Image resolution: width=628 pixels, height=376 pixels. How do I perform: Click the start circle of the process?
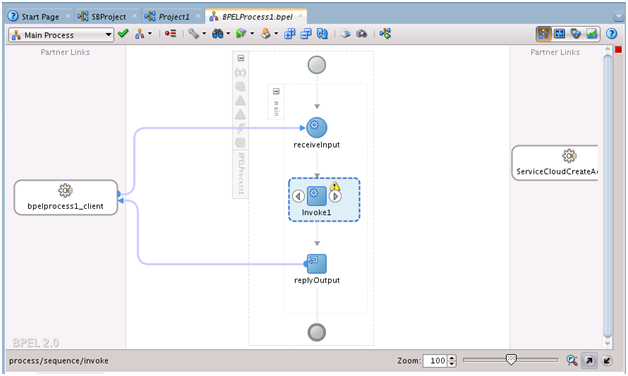[x=316, y=65]
